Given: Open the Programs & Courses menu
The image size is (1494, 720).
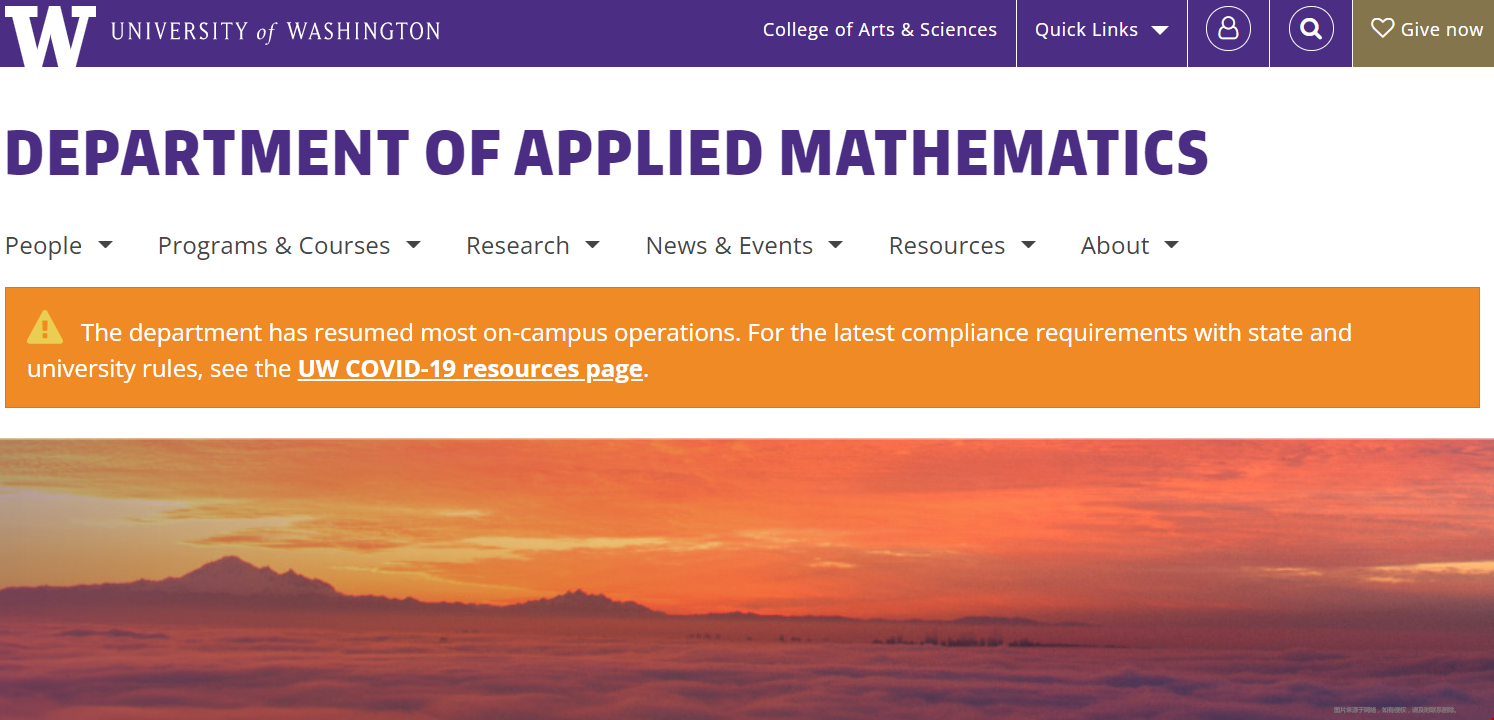Looking at the screenshot, I should pyautogui.click(x=274, y=245).
